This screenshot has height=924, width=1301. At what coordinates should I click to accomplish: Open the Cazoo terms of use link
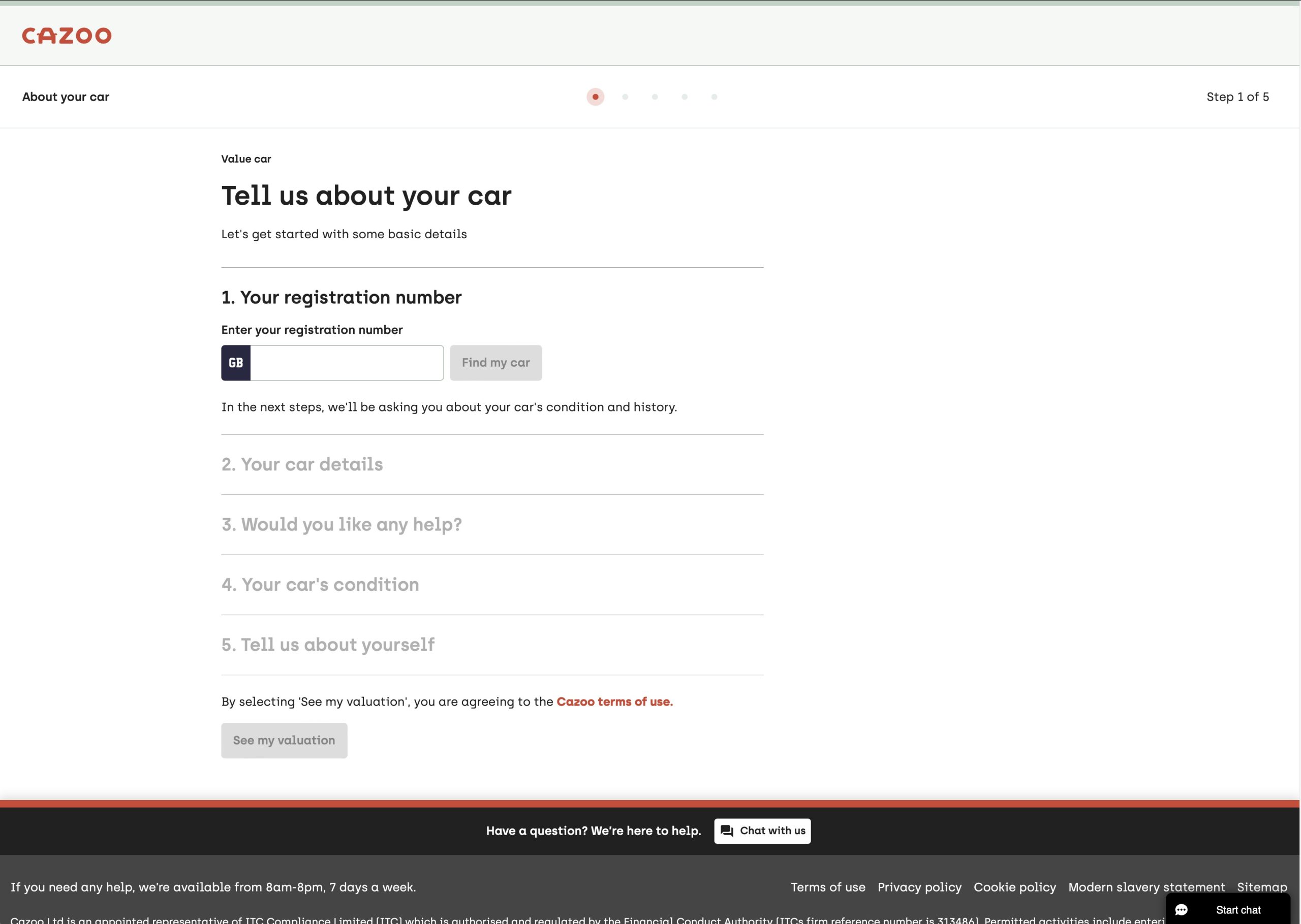point(614,702)
